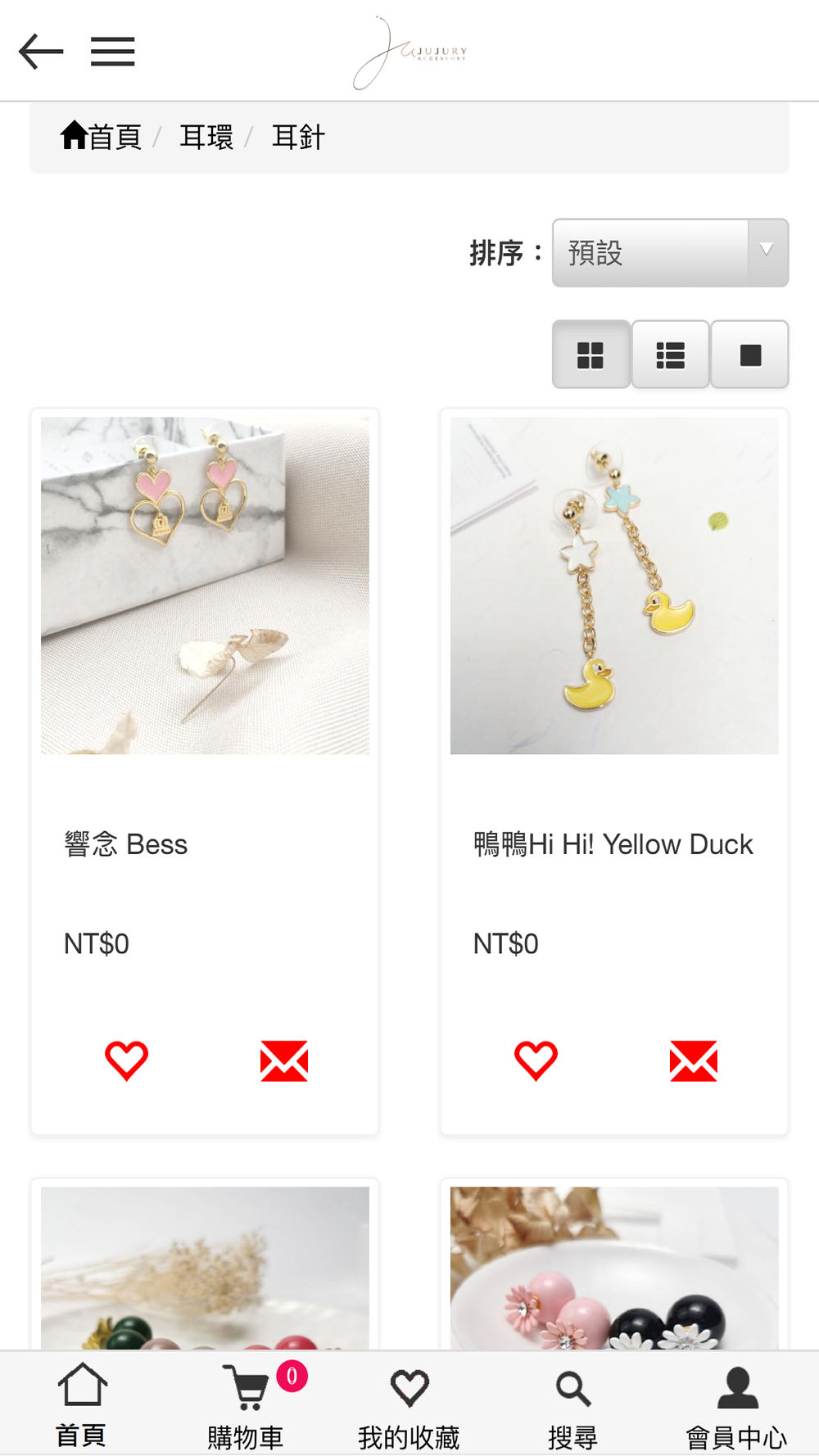
Task: Click the sort dropdown arrow
Action: [x=767, y=251]
